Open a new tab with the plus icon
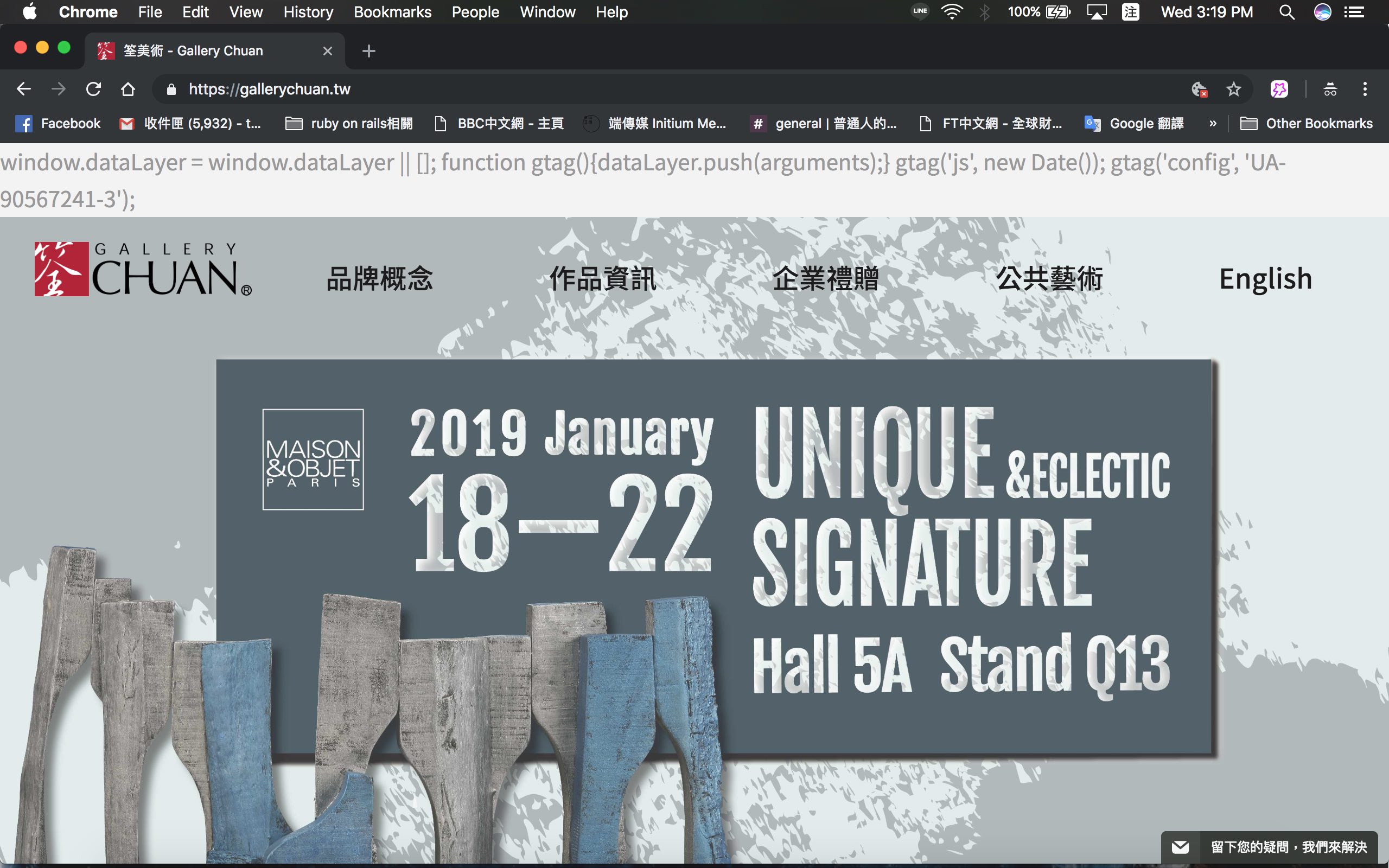The width and height of the screenshot is (1389, 868). click(369, 51)
